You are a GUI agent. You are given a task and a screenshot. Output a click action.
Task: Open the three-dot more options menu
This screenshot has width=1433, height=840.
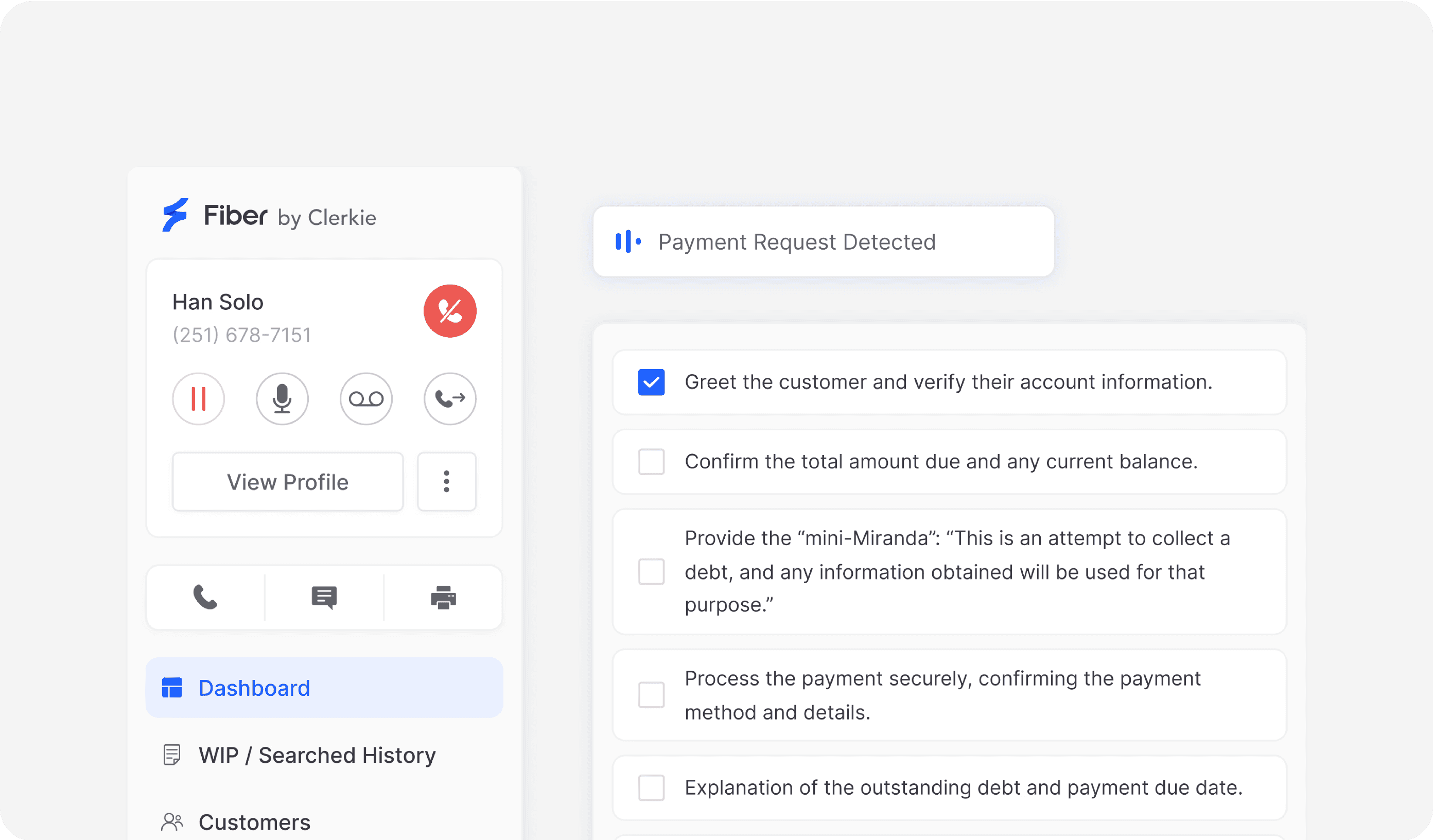[446, 482]
